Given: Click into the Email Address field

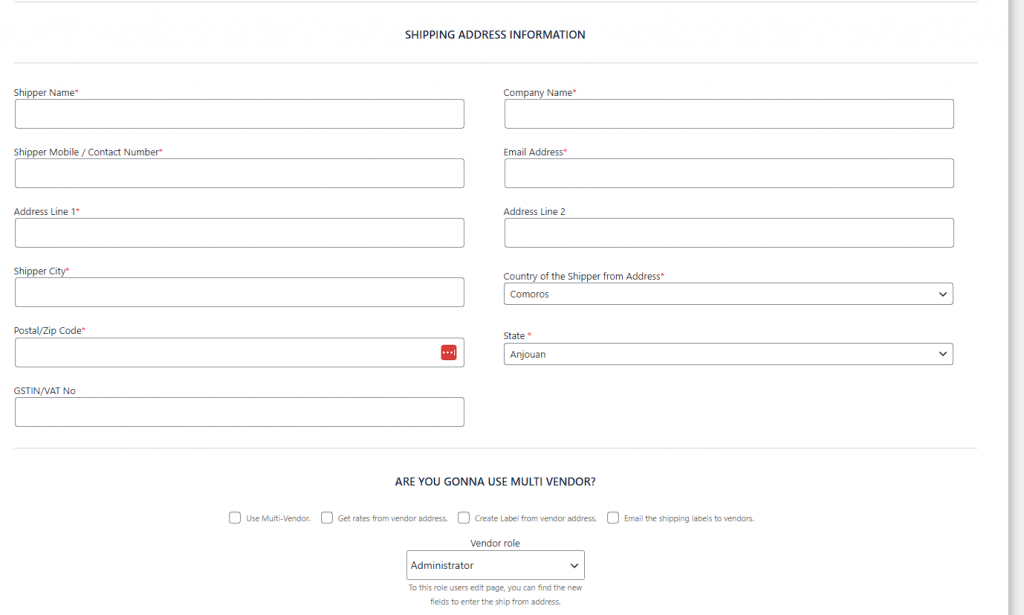Looking at the screenshot, I should tap(728, 173).
